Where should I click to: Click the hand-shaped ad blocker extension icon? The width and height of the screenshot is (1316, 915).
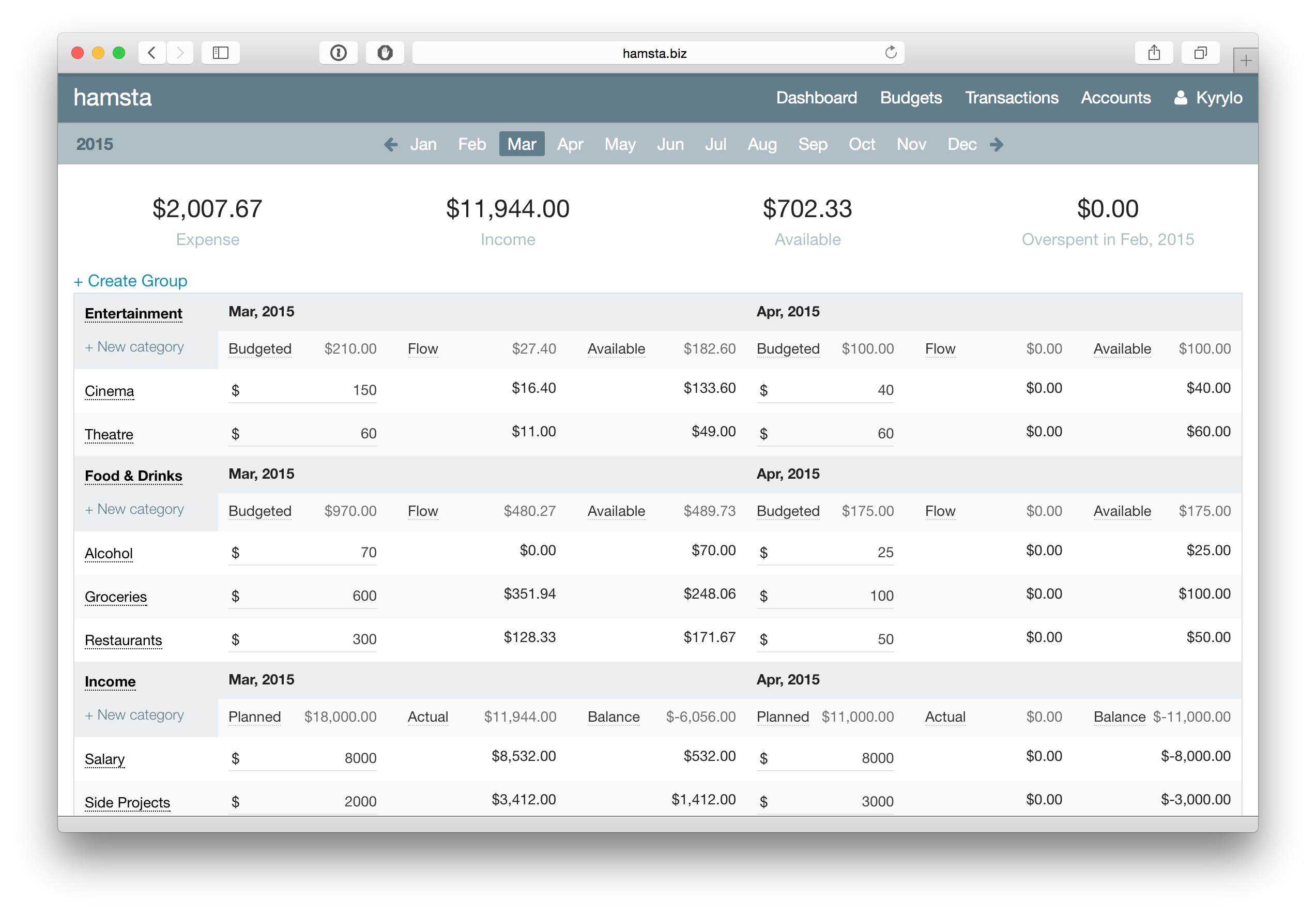coord(385,53)
